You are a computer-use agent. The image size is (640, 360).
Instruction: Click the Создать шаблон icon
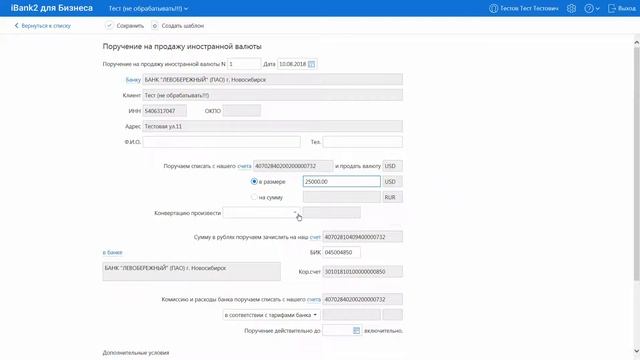pyautogui.click(x=155, y=25)
